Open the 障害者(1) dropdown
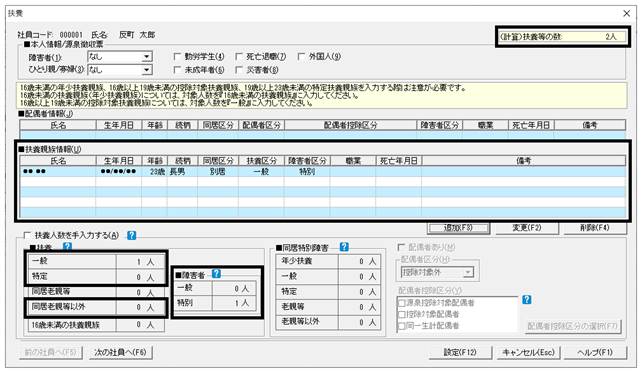Viewport: 642px width, 371px height. [x=147, y=57]
